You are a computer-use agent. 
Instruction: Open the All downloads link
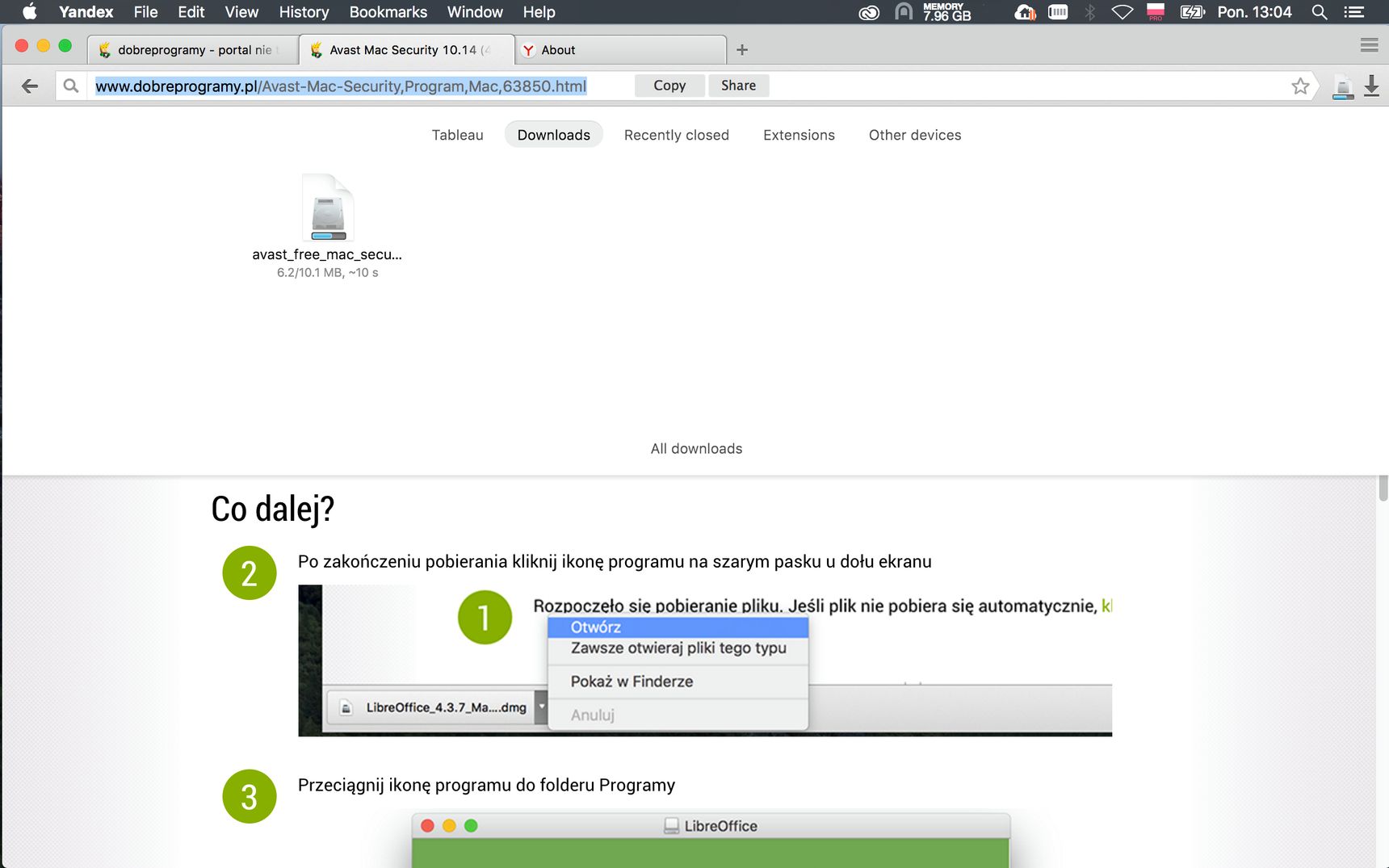pos(696,449)
